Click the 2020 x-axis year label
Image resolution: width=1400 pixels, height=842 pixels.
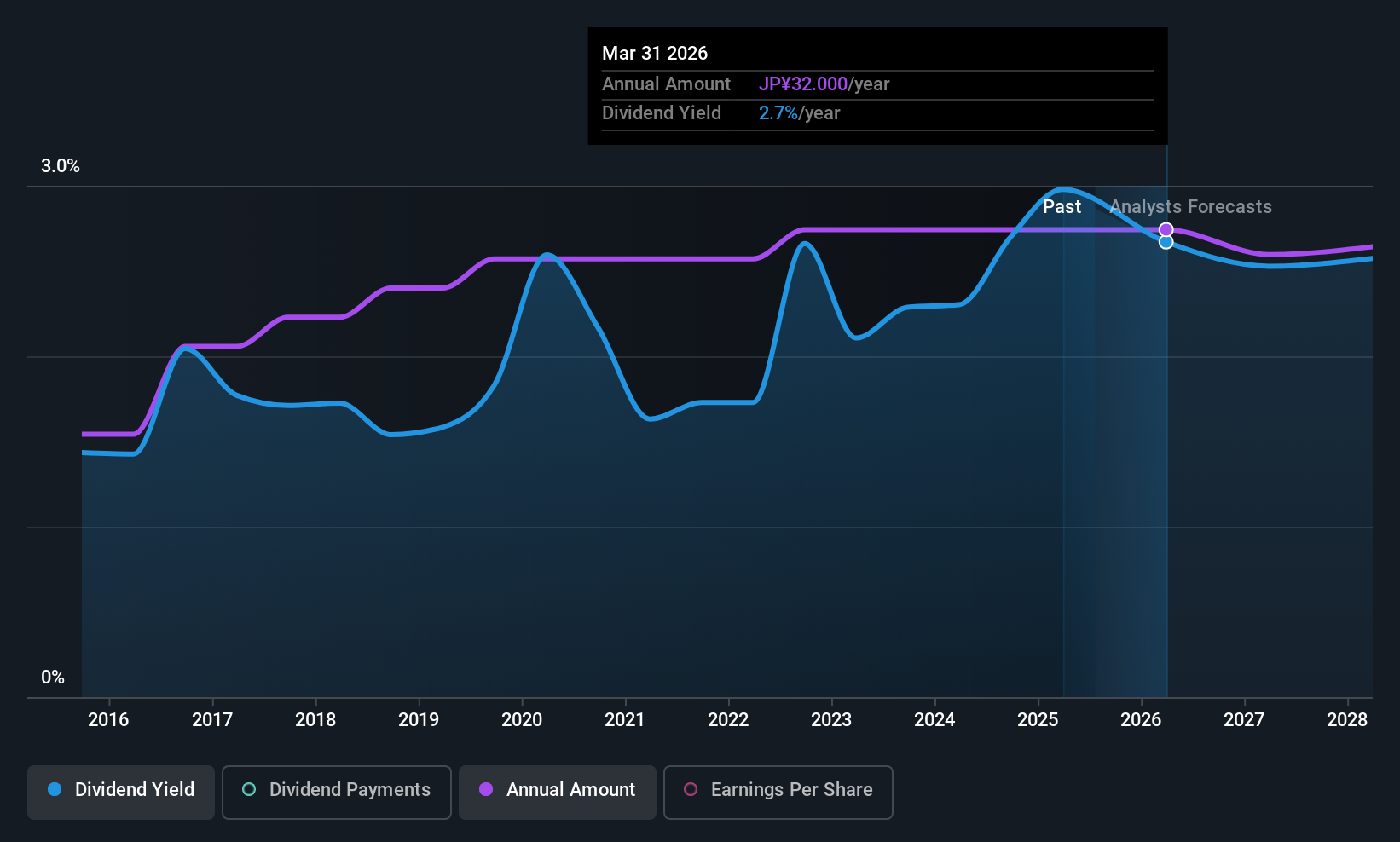coord(522,720)
